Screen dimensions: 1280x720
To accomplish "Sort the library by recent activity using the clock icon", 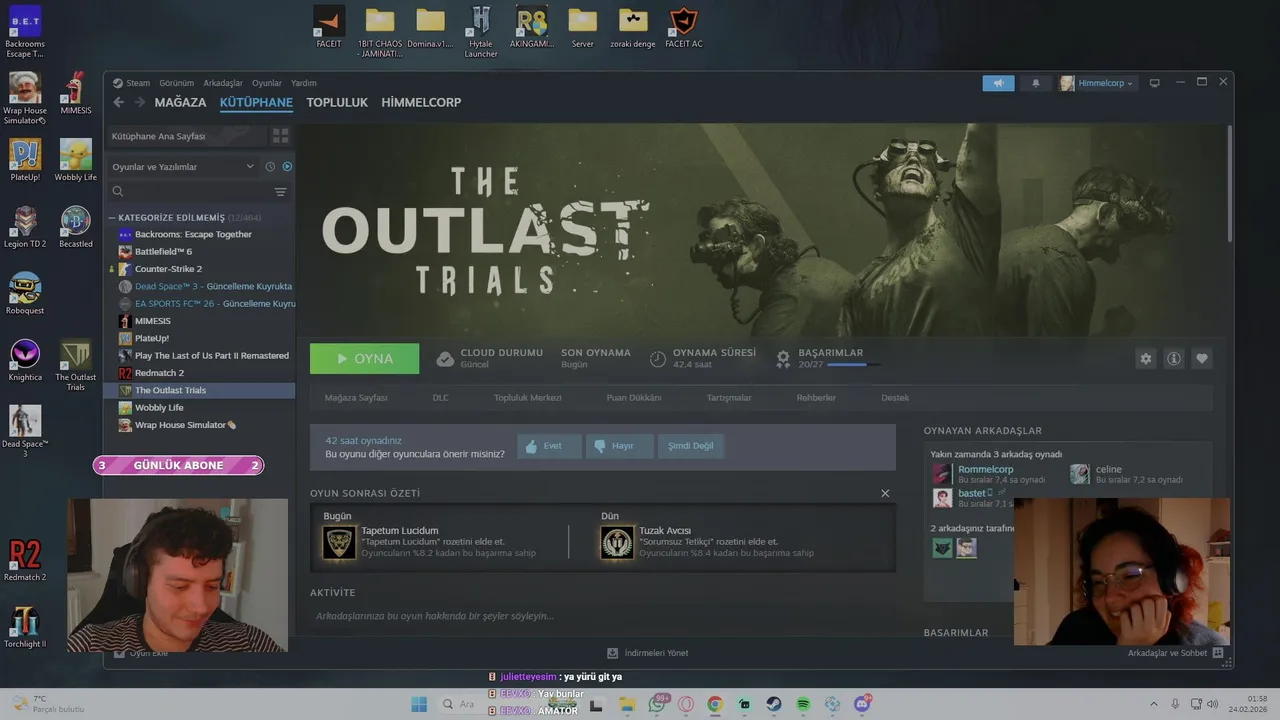I will pos(270,167).
